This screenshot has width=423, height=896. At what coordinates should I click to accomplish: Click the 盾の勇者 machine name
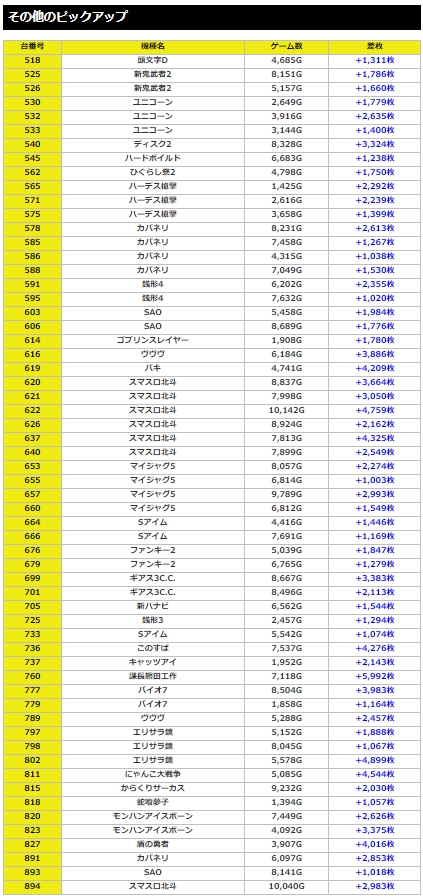click(153, 844)
